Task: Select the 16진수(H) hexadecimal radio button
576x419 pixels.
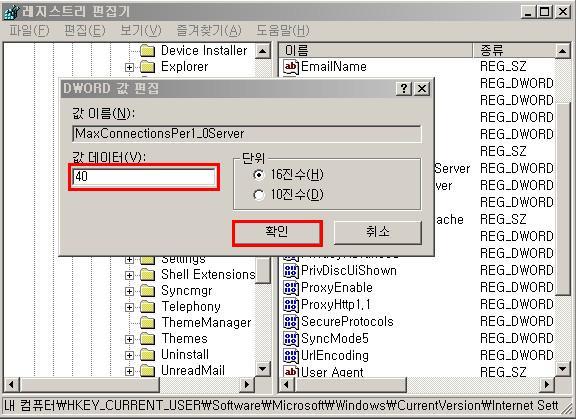Action: point(259,175)
